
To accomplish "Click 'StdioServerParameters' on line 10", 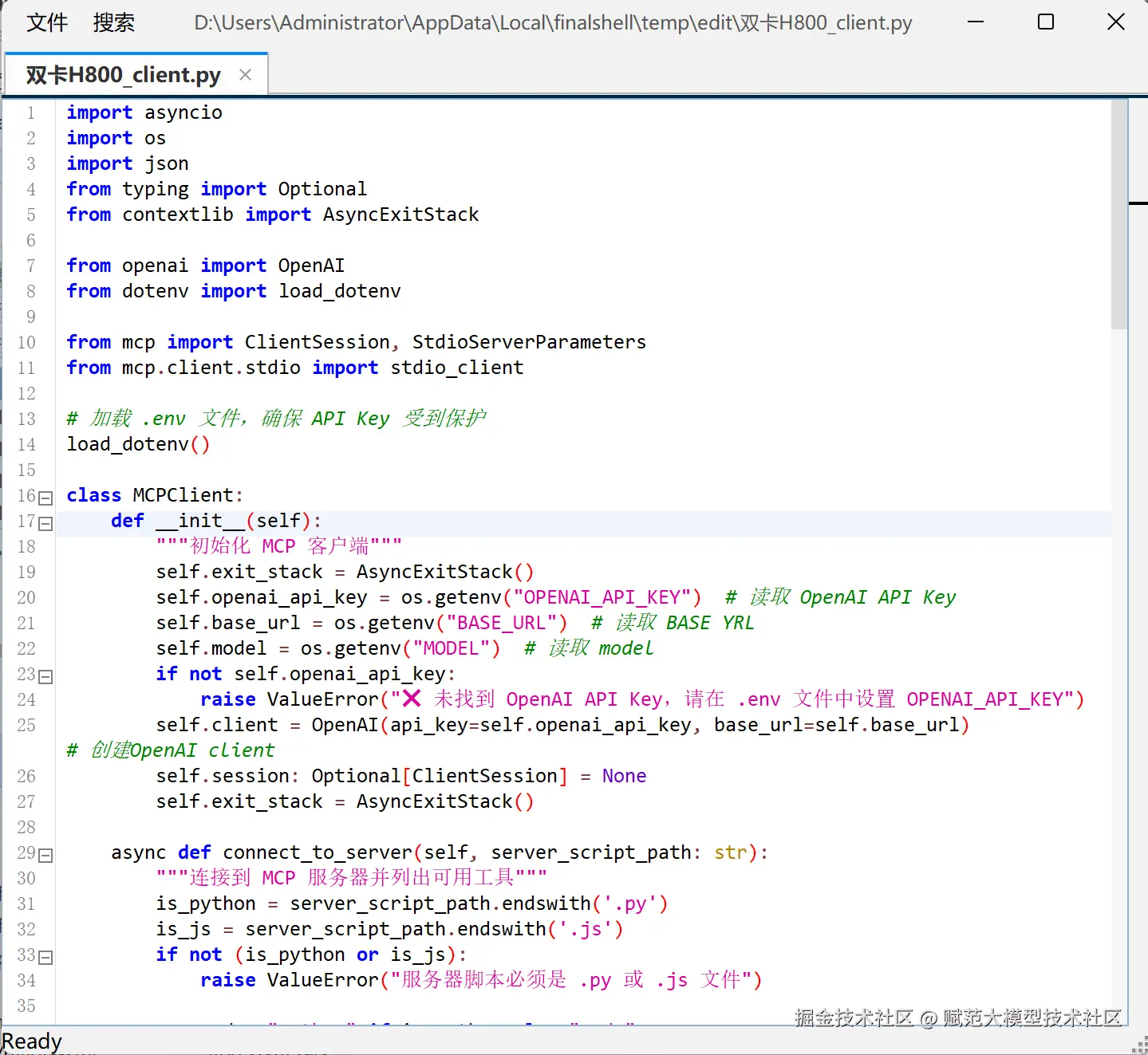I will [529, 342].
